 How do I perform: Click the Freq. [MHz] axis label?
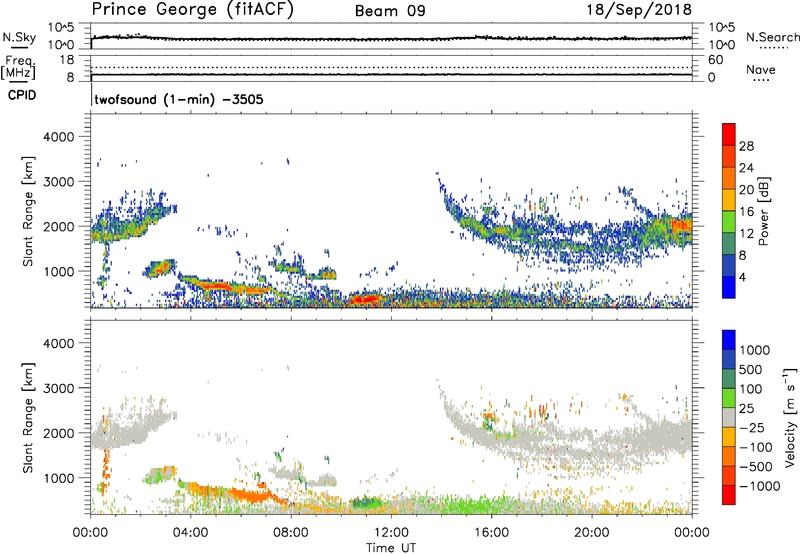coord(18,68)
